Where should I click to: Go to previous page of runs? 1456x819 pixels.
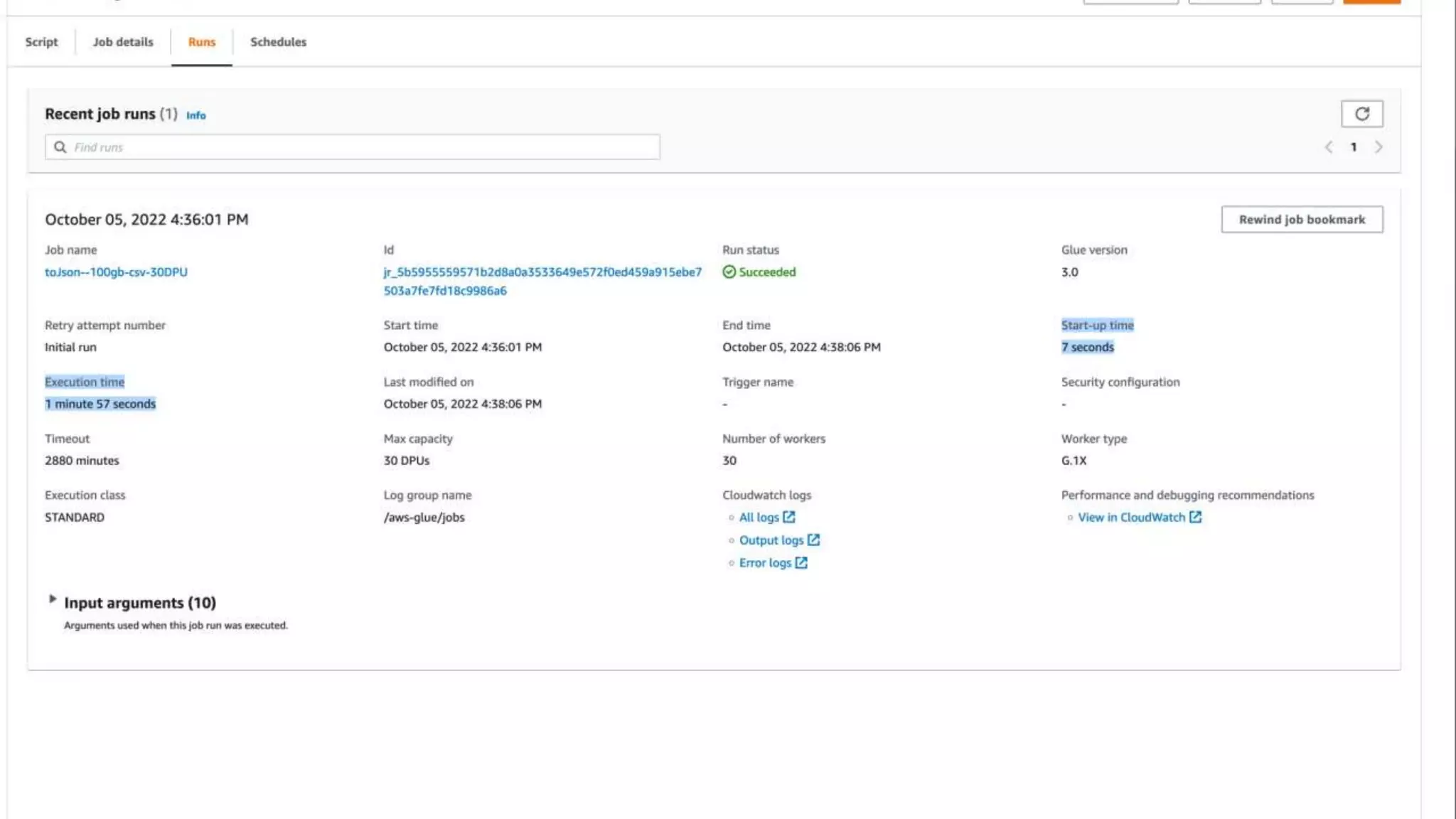(x=1328, y=147)
